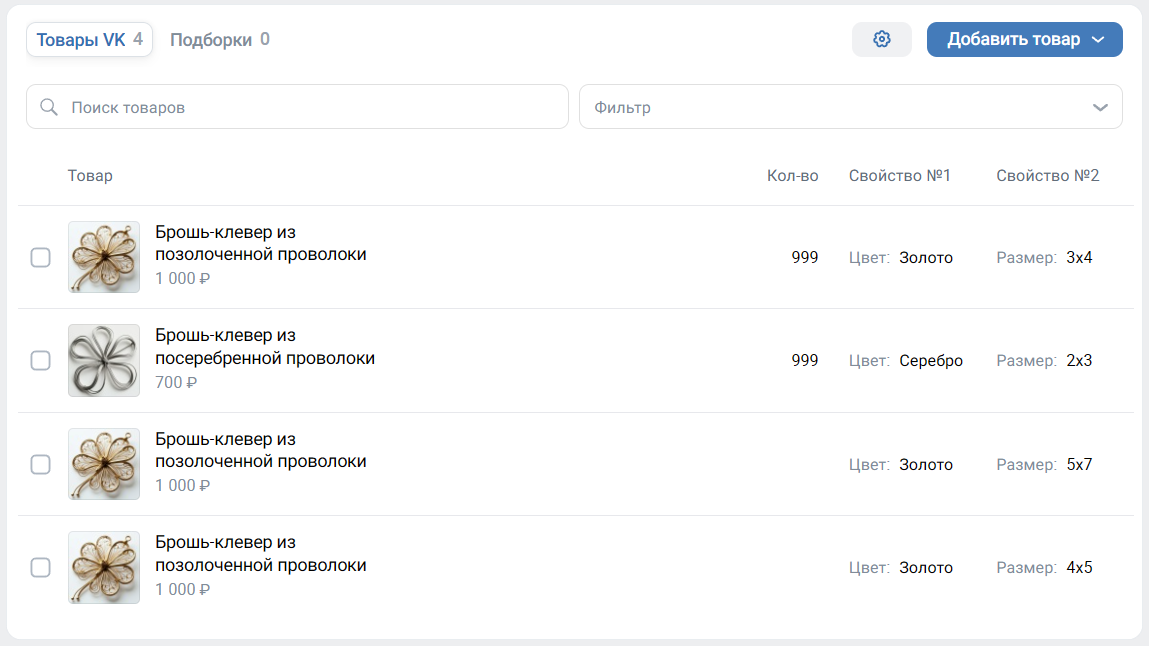Click the Свойство №1 column header
Viewport: 1149px width, 646px height.
[x=899, y=176]
